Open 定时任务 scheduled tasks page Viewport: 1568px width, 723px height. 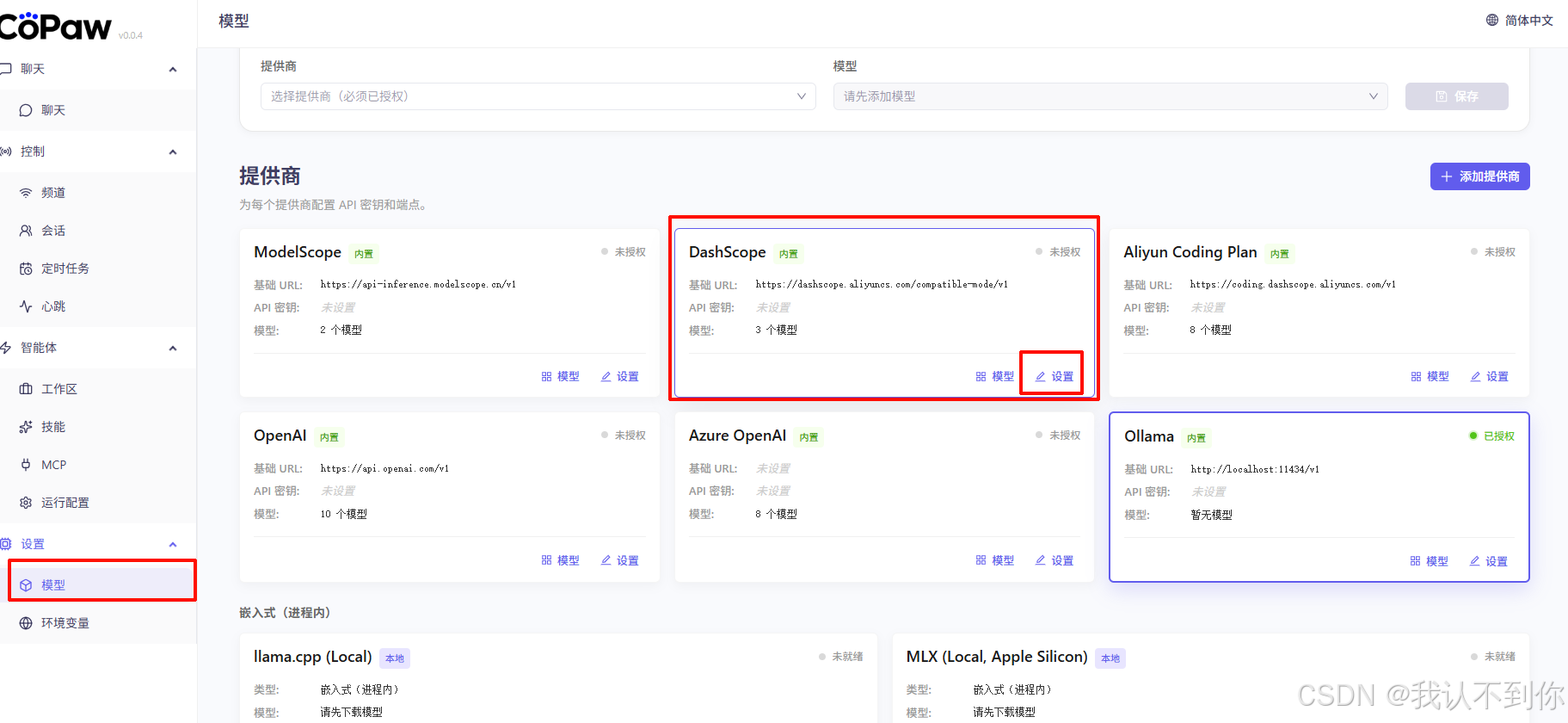[98, 269]
